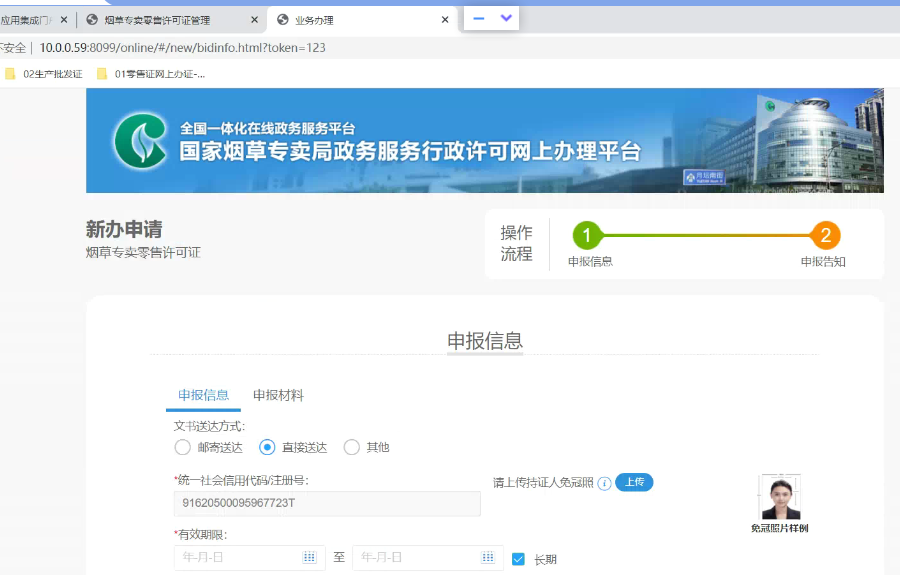Select 直接送达 delivery option
The height and width of the screenshot is (575, 900).
coord(267,447)
